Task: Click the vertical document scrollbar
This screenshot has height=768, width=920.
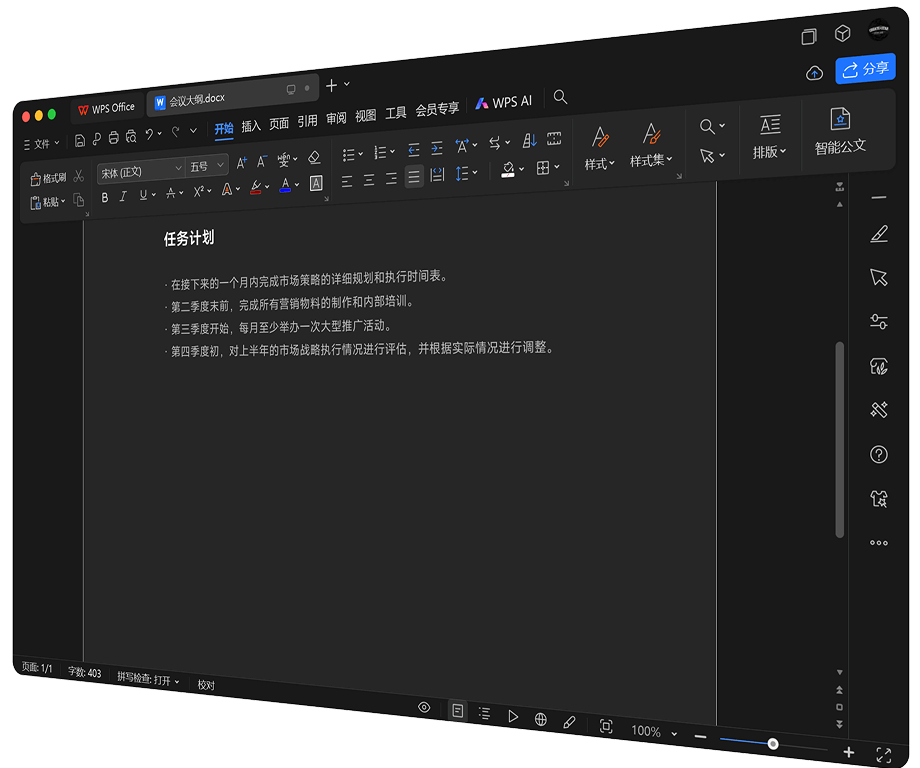Action: click(x=839, y=440)
